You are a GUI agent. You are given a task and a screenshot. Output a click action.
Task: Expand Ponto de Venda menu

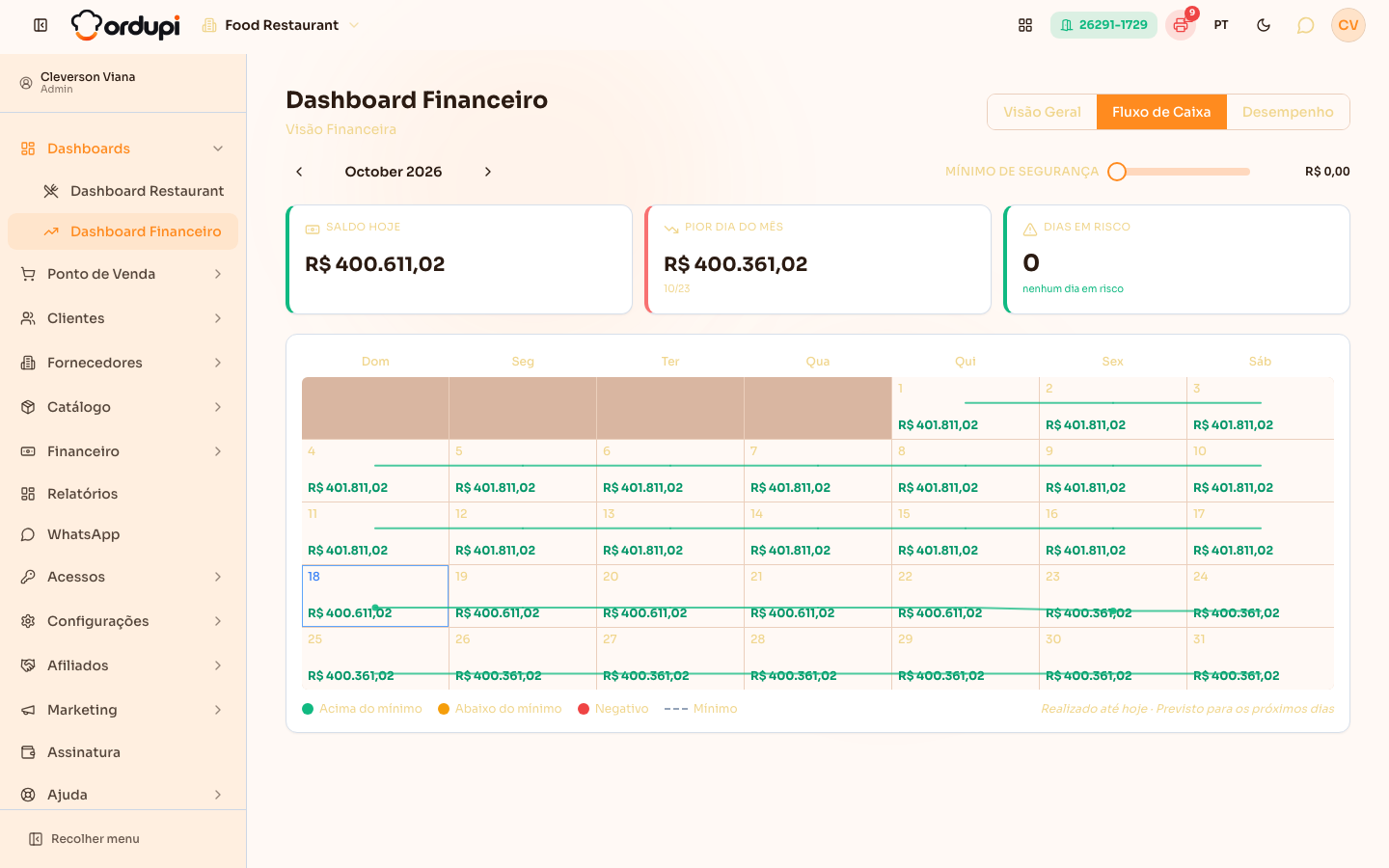pyautogui.click(x=123, y=274)
